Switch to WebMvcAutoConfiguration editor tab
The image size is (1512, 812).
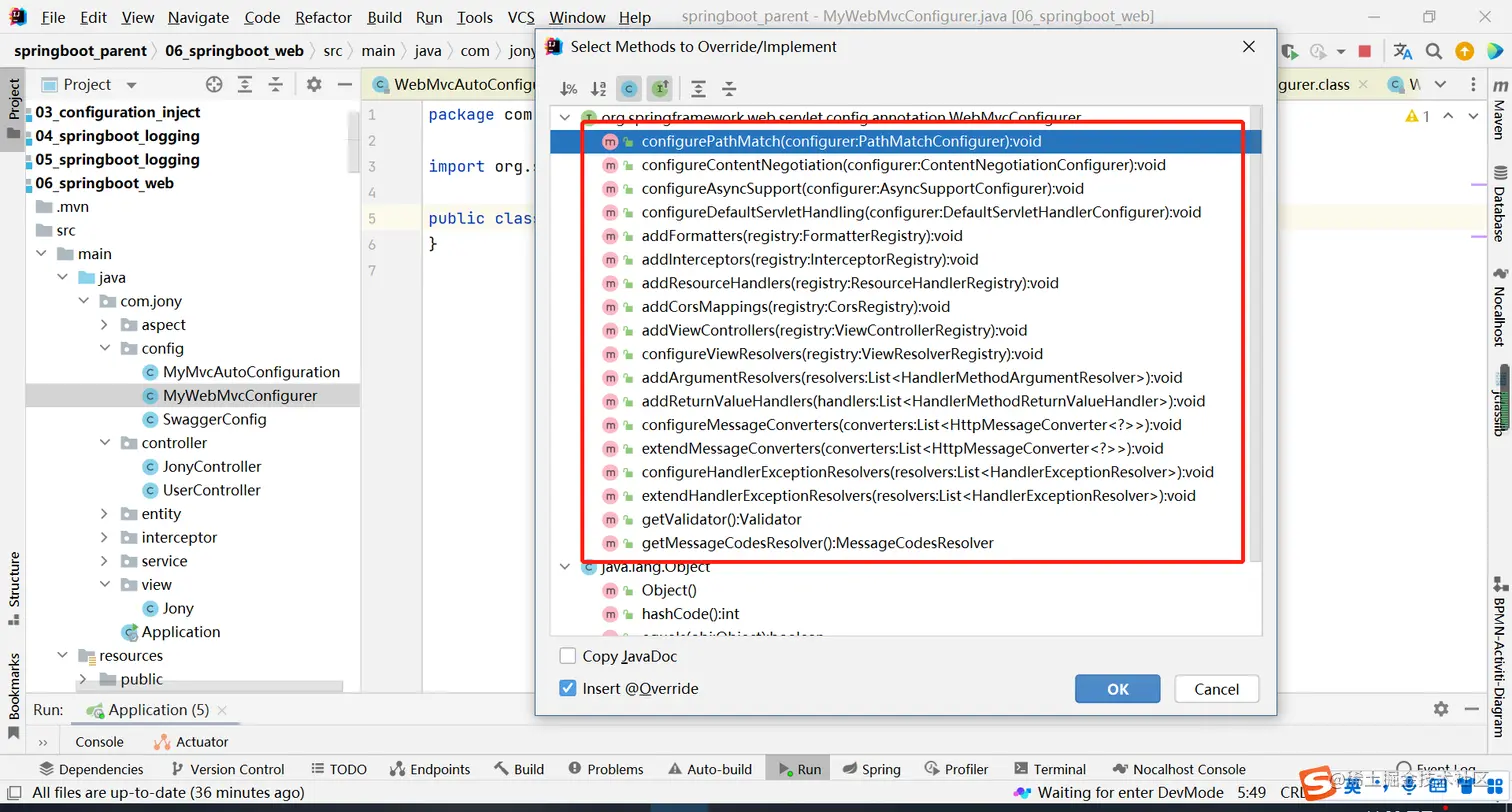[455, 85]
